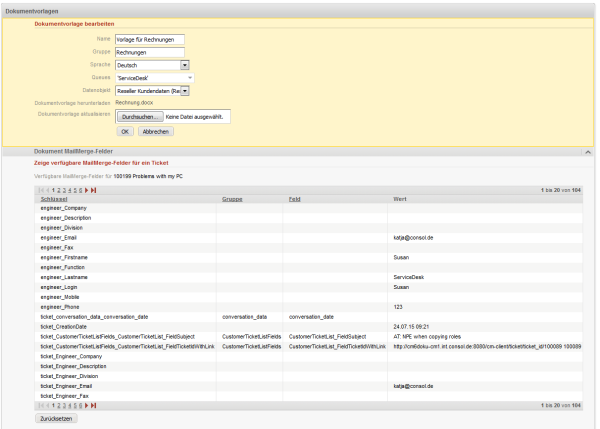Go to first page in top paginator
This screenshot has height=429, width=600.
tap(40, 189)
